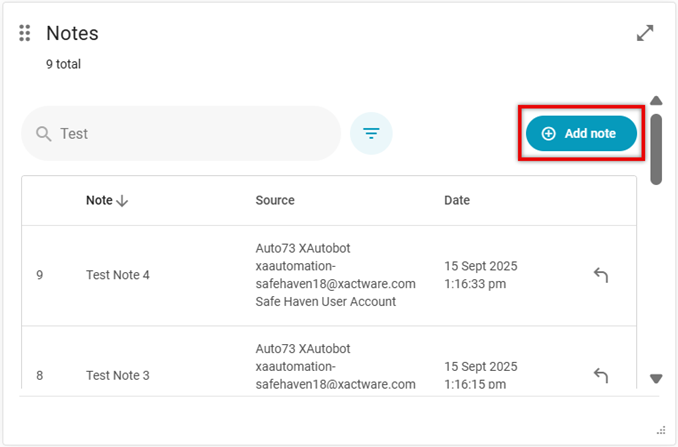678x447 pixels.
Task: Select the Date column header
Action: [457, 200]
